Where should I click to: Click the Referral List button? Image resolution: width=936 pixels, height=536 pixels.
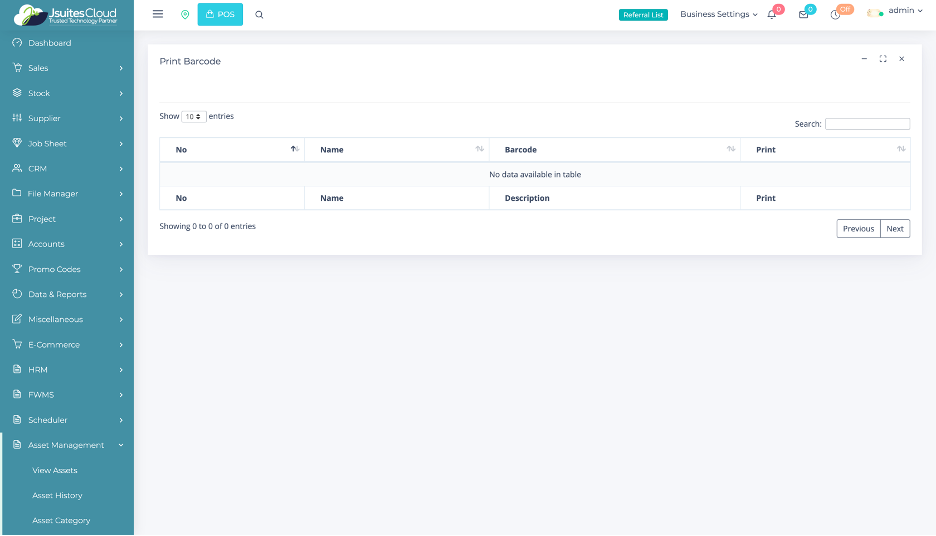[x=643, y=15]
